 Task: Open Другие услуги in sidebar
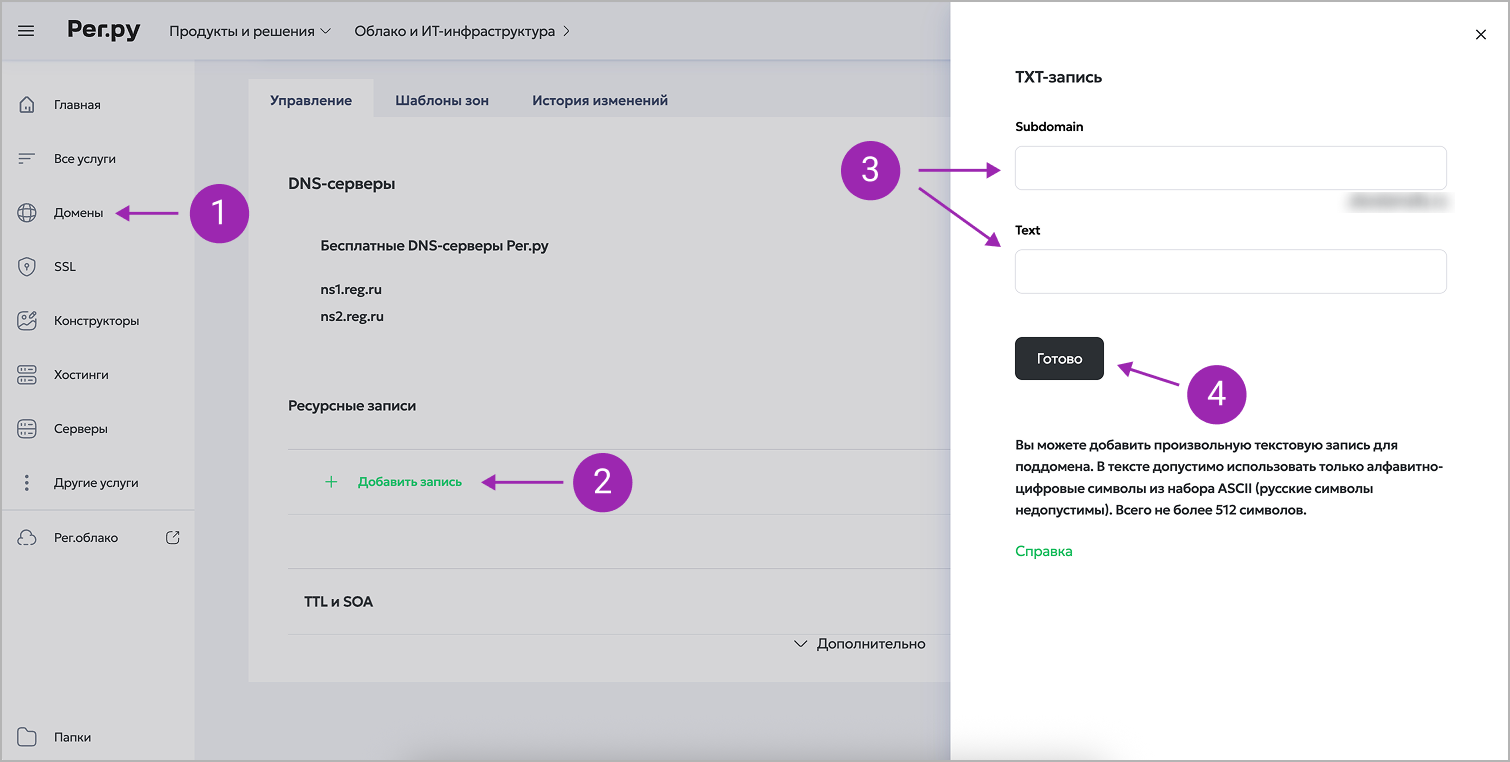[x=98, y=483]
